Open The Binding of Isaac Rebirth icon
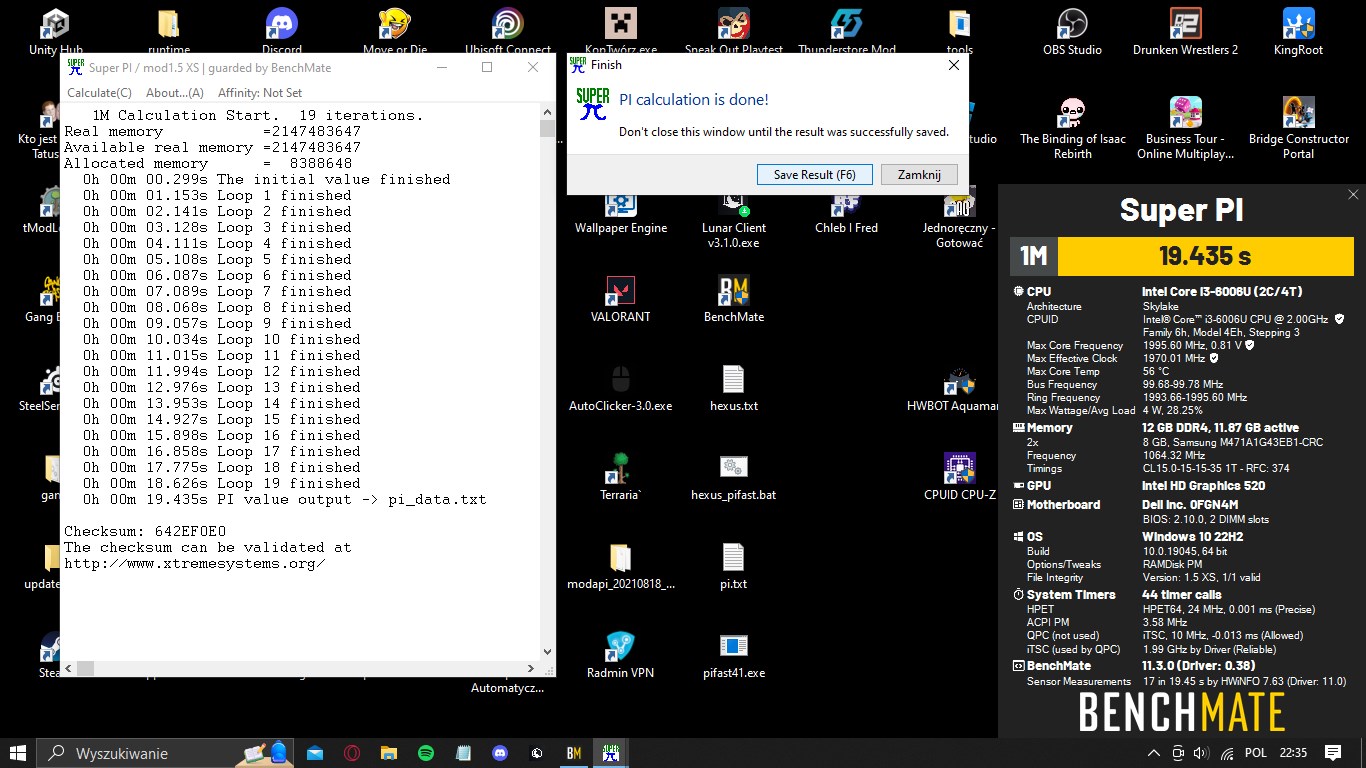The height and width of the screenshot is (768, 1366). 1073,127
